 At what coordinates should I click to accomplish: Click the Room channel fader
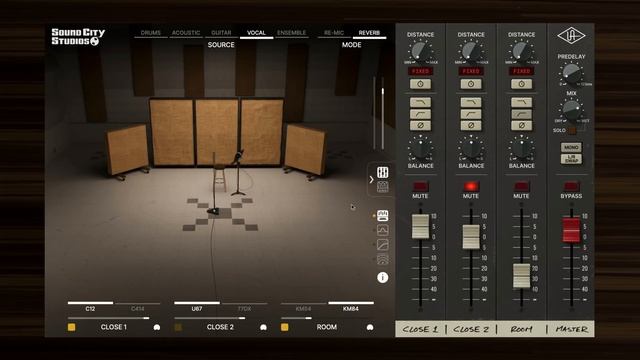521,276
